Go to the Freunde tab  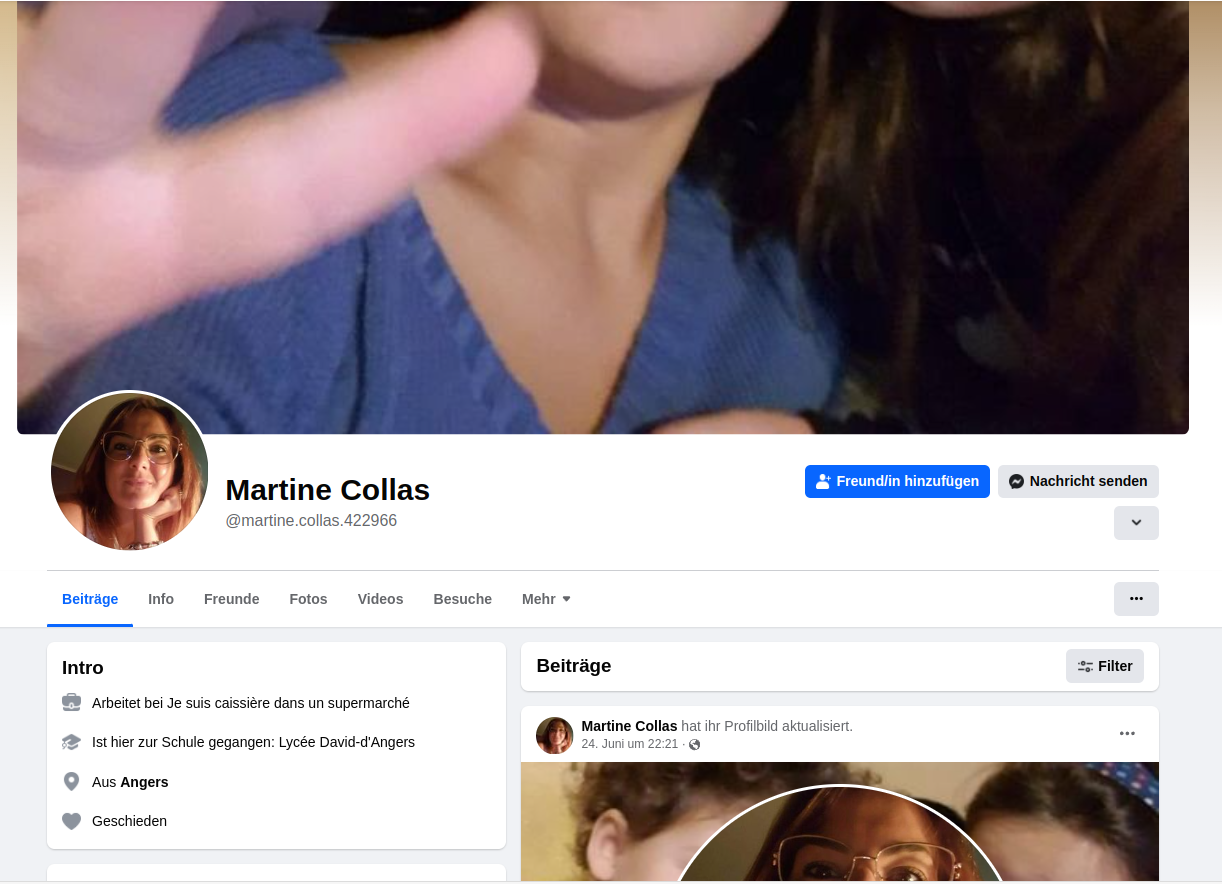click(232, 599)
